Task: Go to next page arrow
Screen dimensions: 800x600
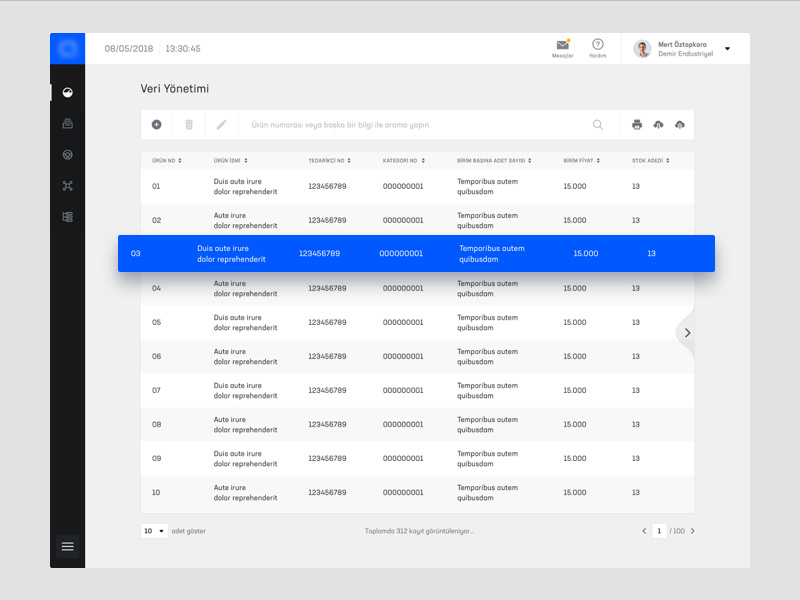Action: click(x=692, y=531)
